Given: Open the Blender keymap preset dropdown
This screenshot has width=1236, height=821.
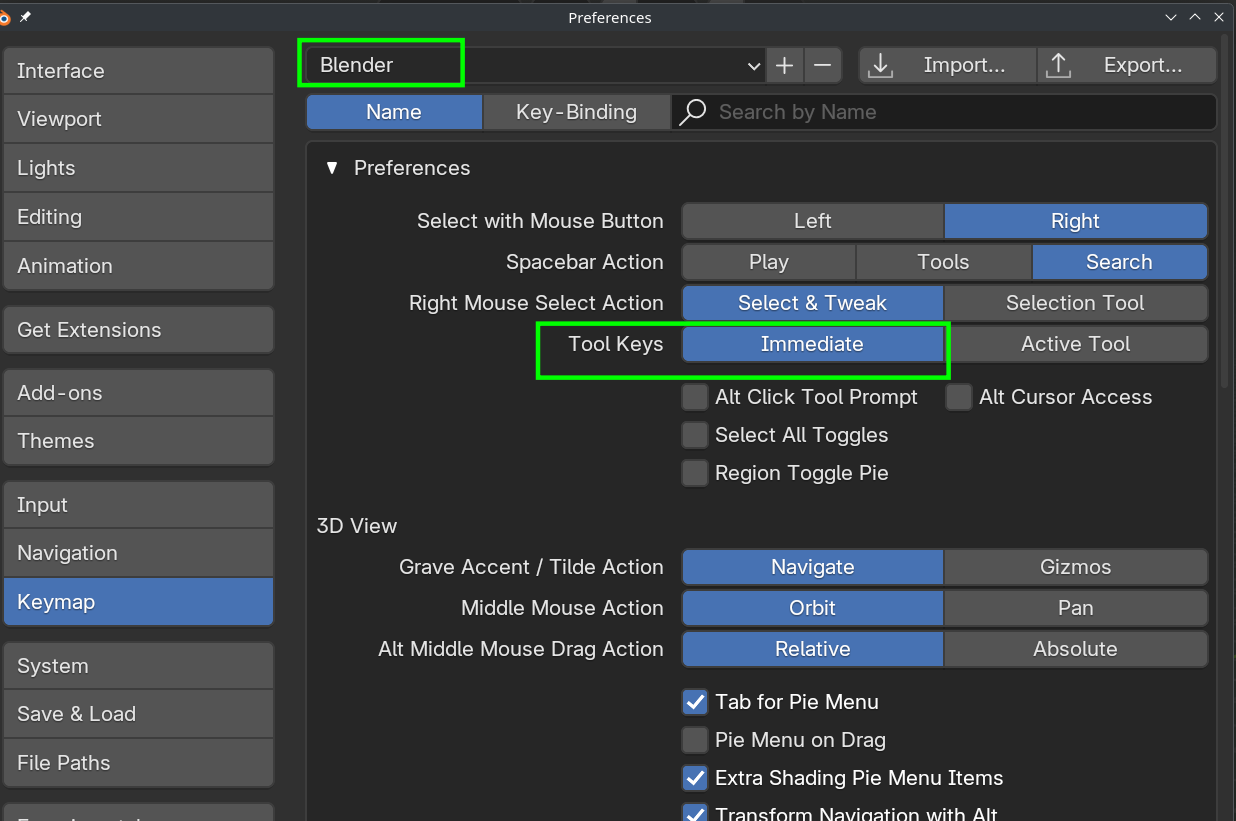Looking at the screenshot, I should 535,65.
